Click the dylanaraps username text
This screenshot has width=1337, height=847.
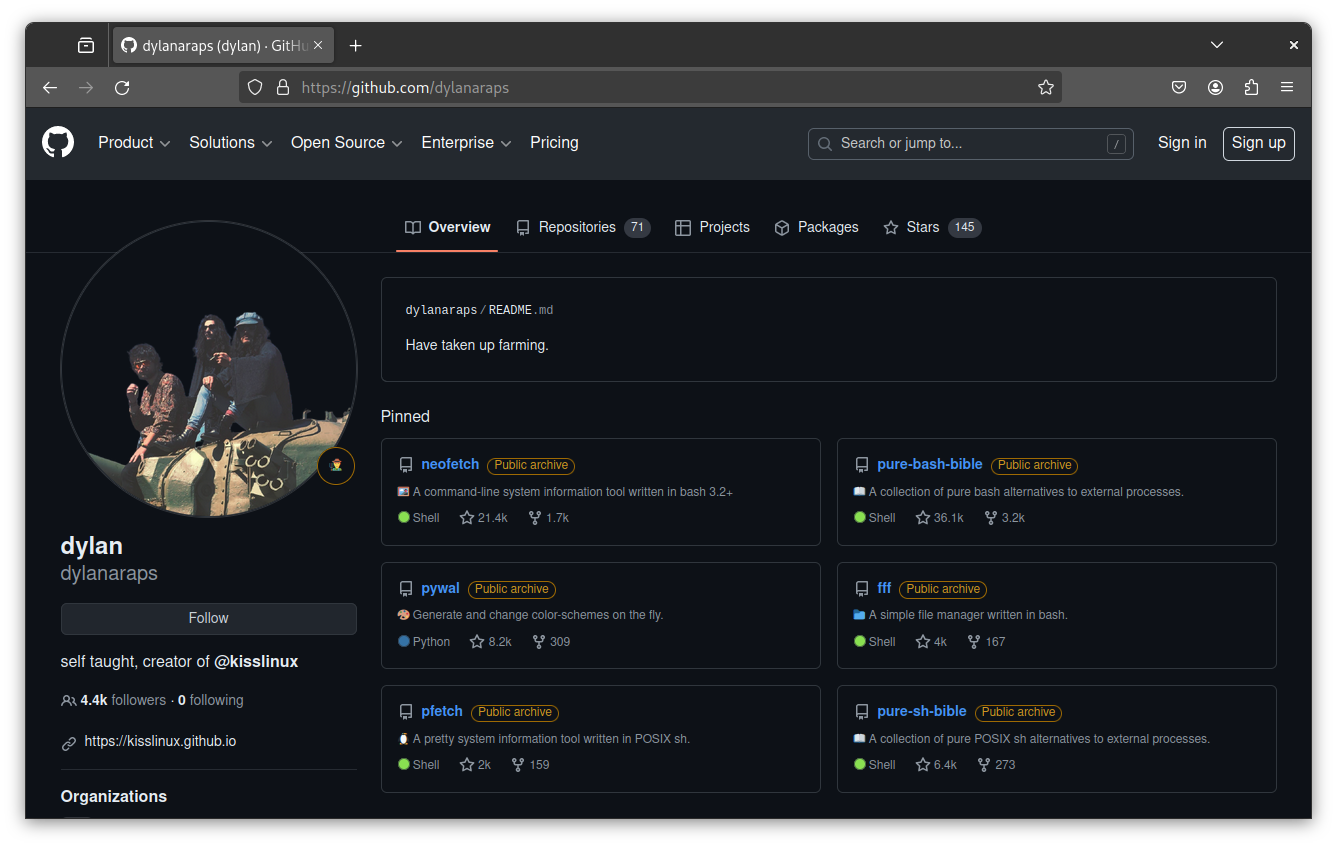click(x=109, y=574)
